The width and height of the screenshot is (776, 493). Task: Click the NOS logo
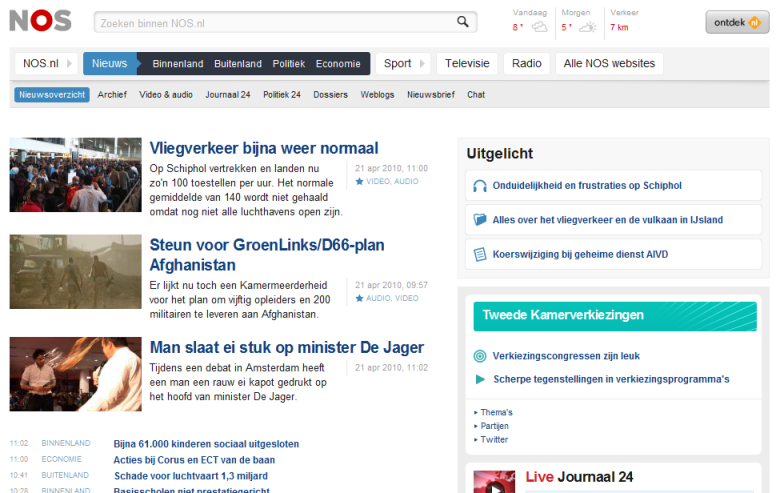tap(40, 21)
